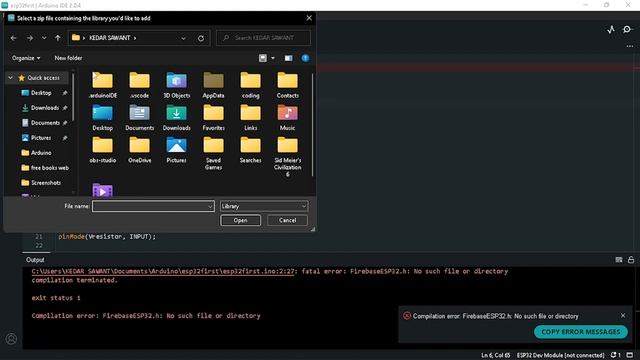Select free books web in sidebar

tap(49, 168)
